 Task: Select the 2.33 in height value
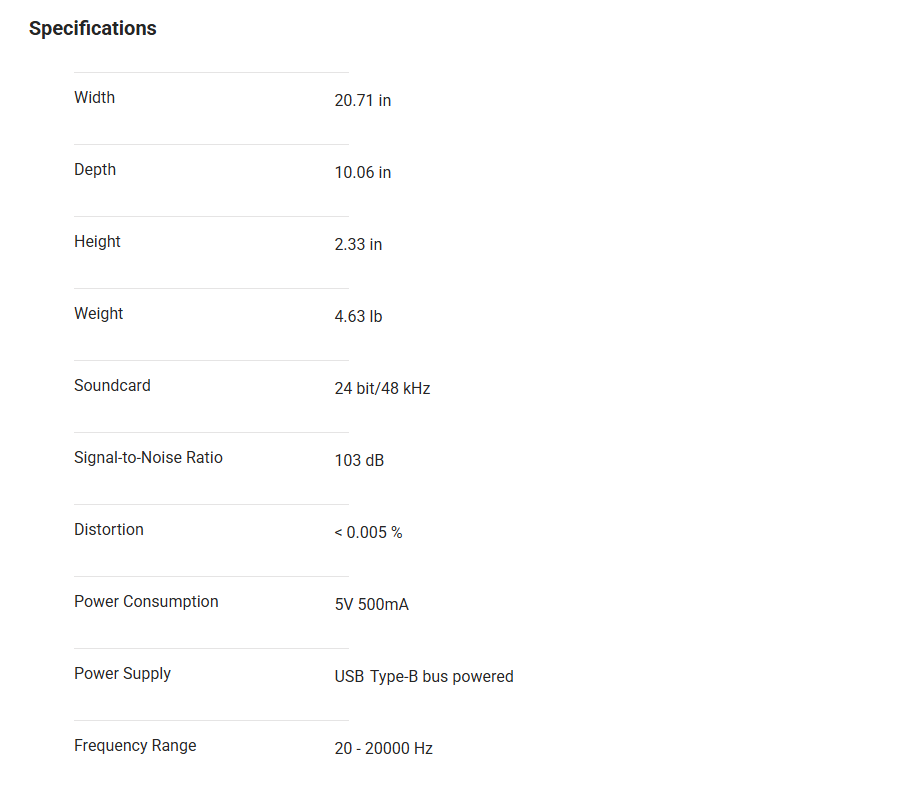[358, 245]
